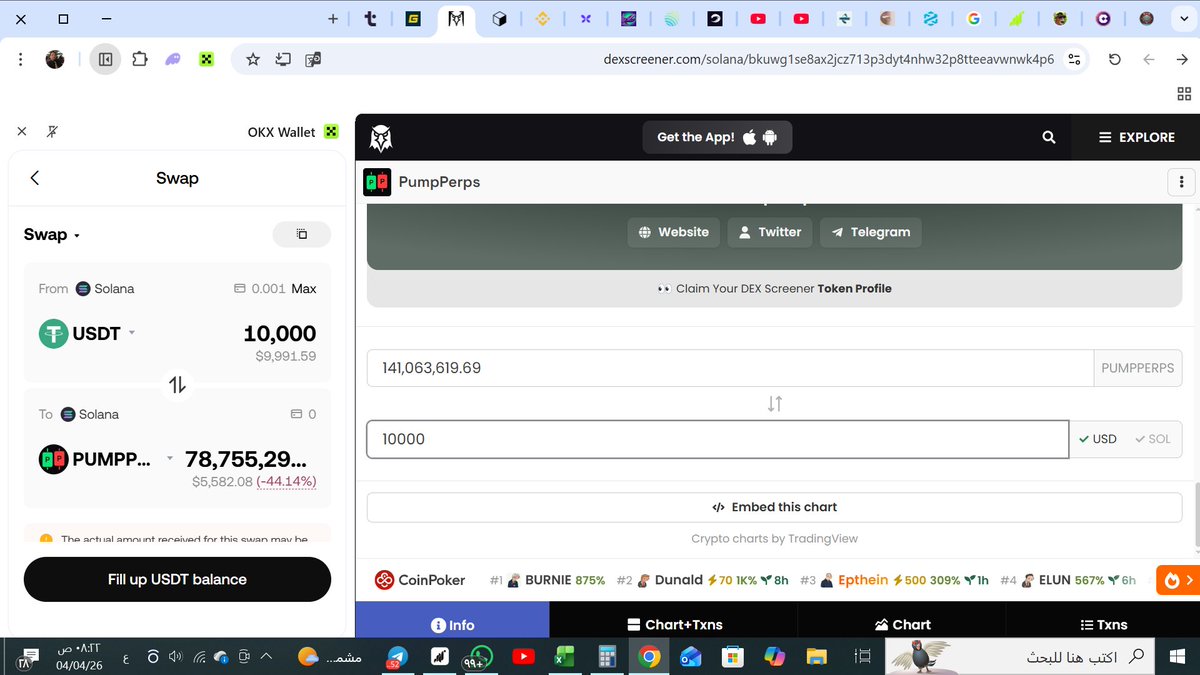
Task: Click Embed this chart button
Action: coord(774,507)
